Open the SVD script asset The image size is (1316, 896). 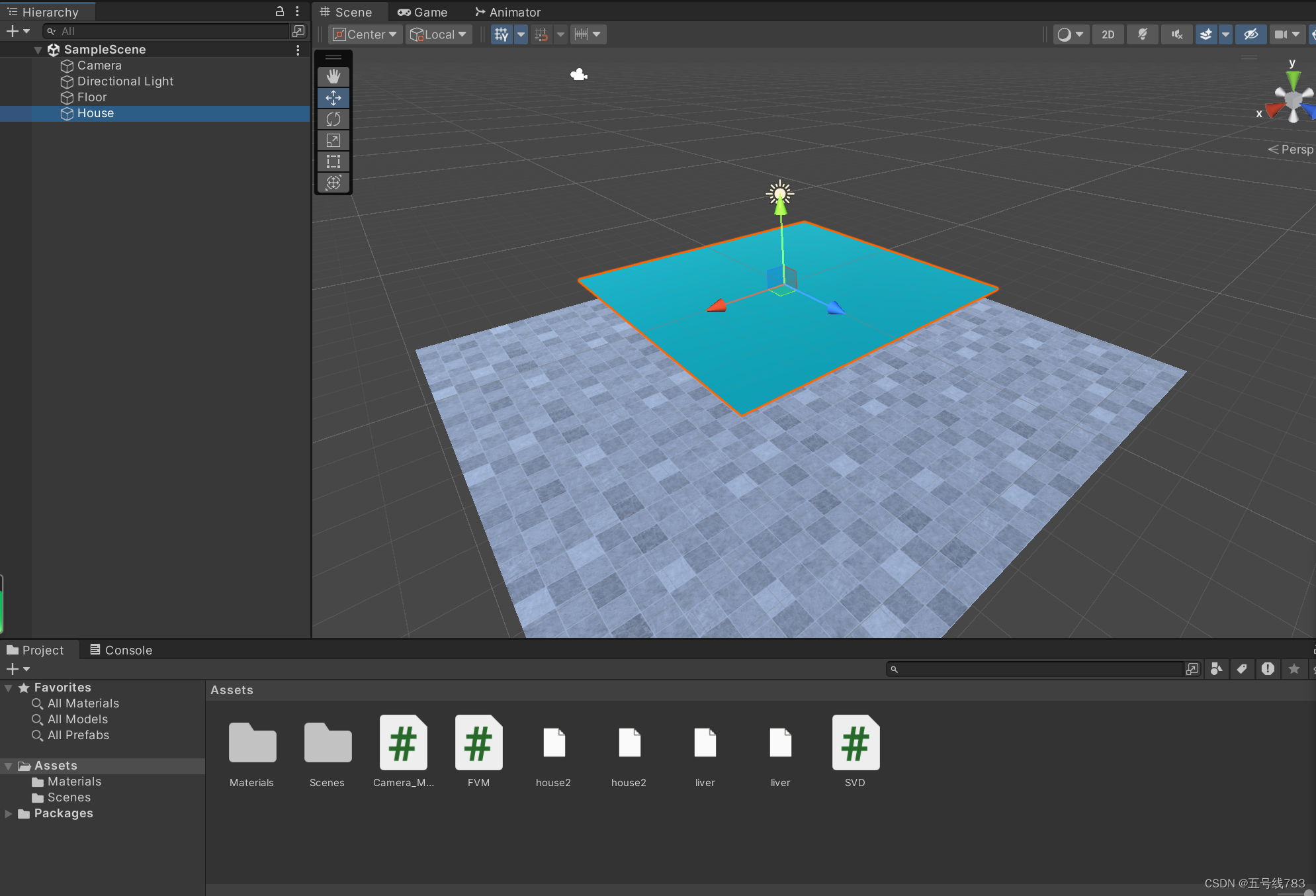point(855,743)
